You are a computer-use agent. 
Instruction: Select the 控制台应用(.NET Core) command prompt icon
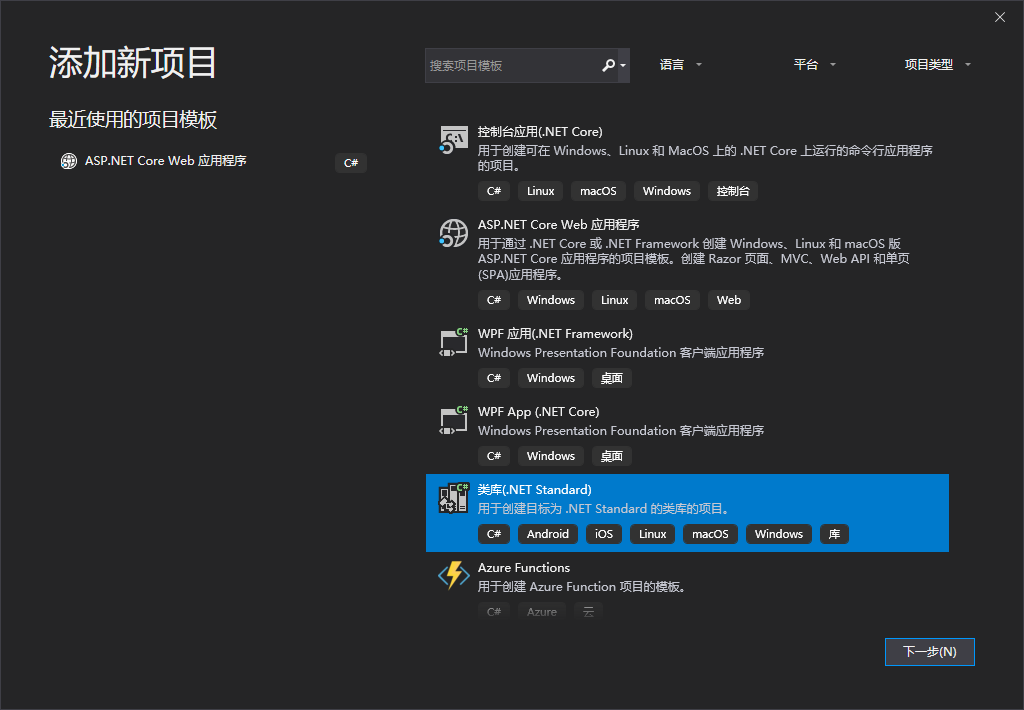[x=453, y=138]
